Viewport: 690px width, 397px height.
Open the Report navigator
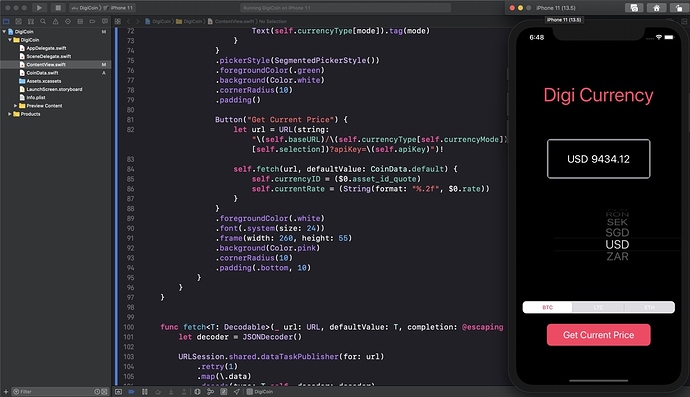(x=105, y=21)
